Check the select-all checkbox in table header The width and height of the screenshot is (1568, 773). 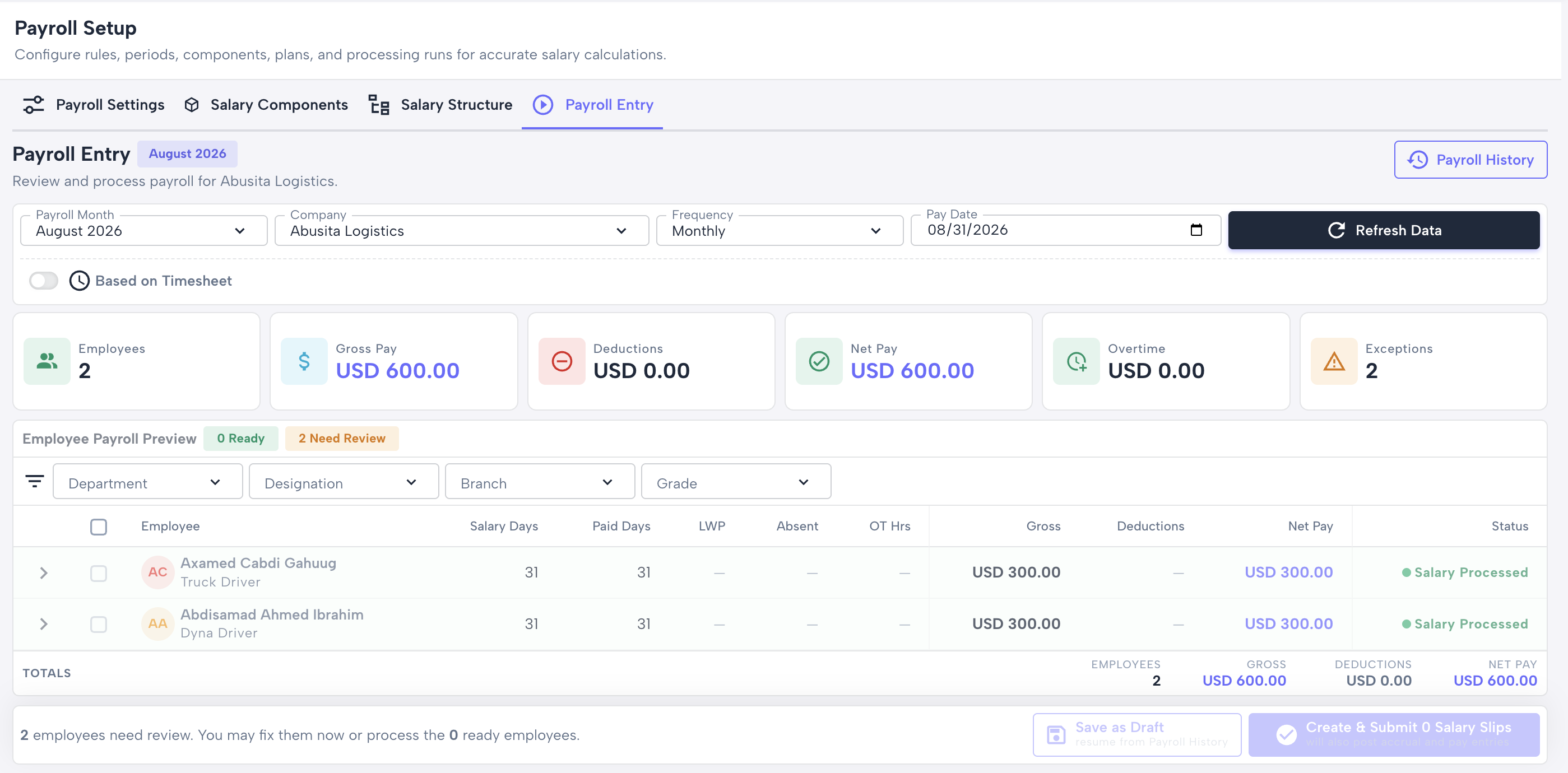pos(99,527)
